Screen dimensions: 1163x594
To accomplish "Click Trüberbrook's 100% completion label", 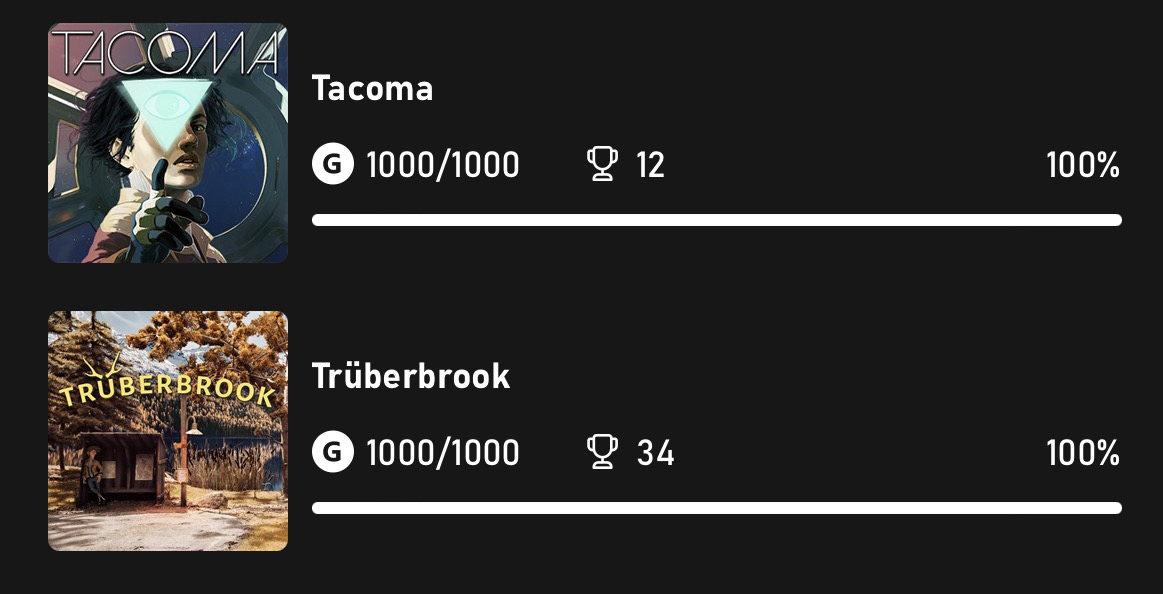I will 1083,452.
